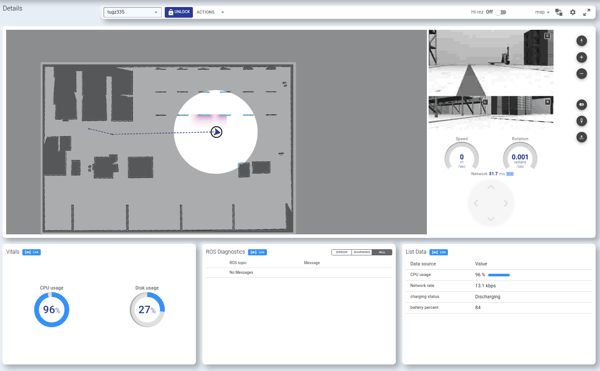The height and width of the screenshot is (371, 600).
Task: Zoom out the map with minus button
Action: [x=581, y=73]
